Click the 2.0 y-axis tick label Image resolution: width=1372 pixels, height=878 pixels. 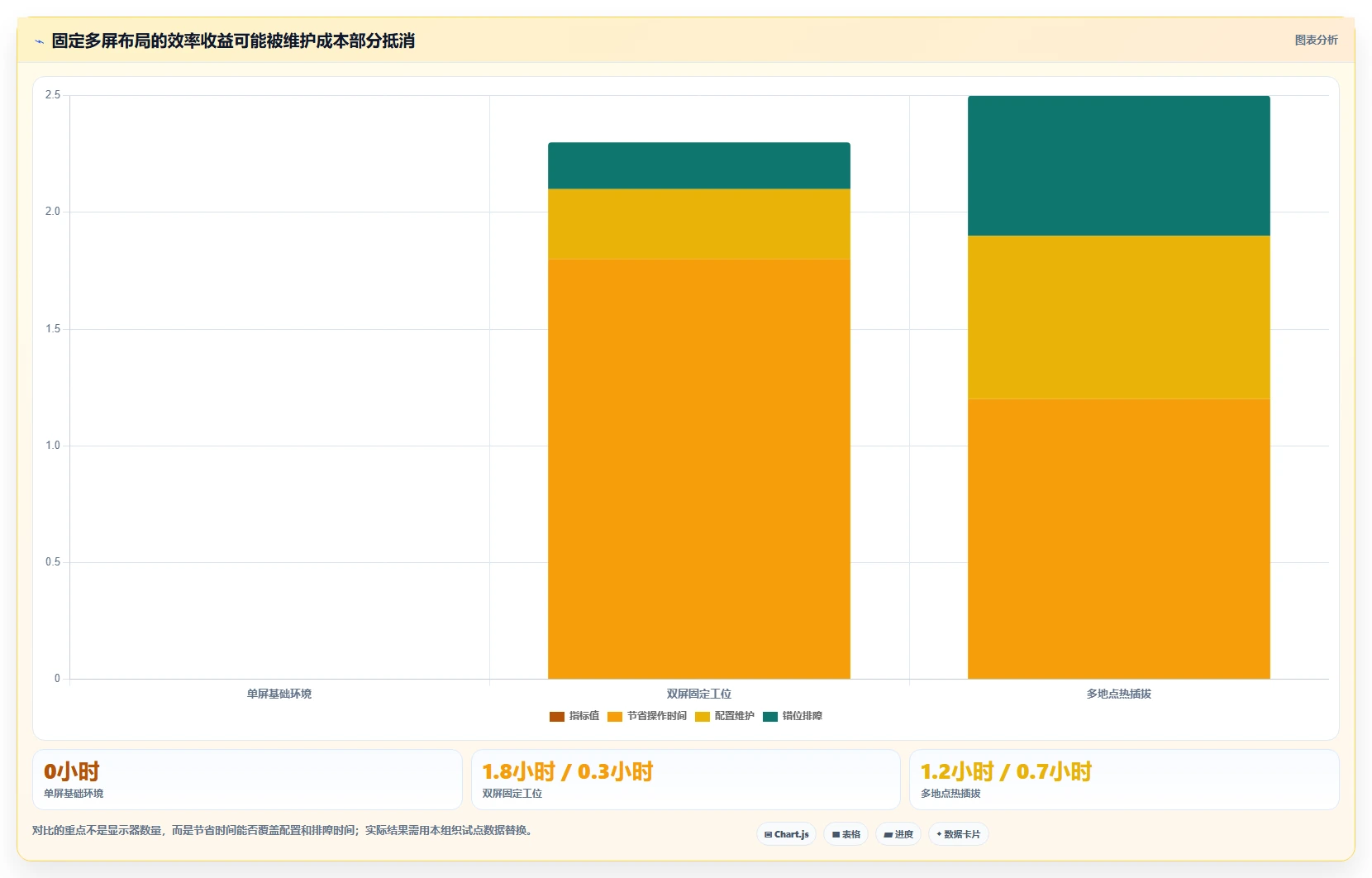(53, 212)
